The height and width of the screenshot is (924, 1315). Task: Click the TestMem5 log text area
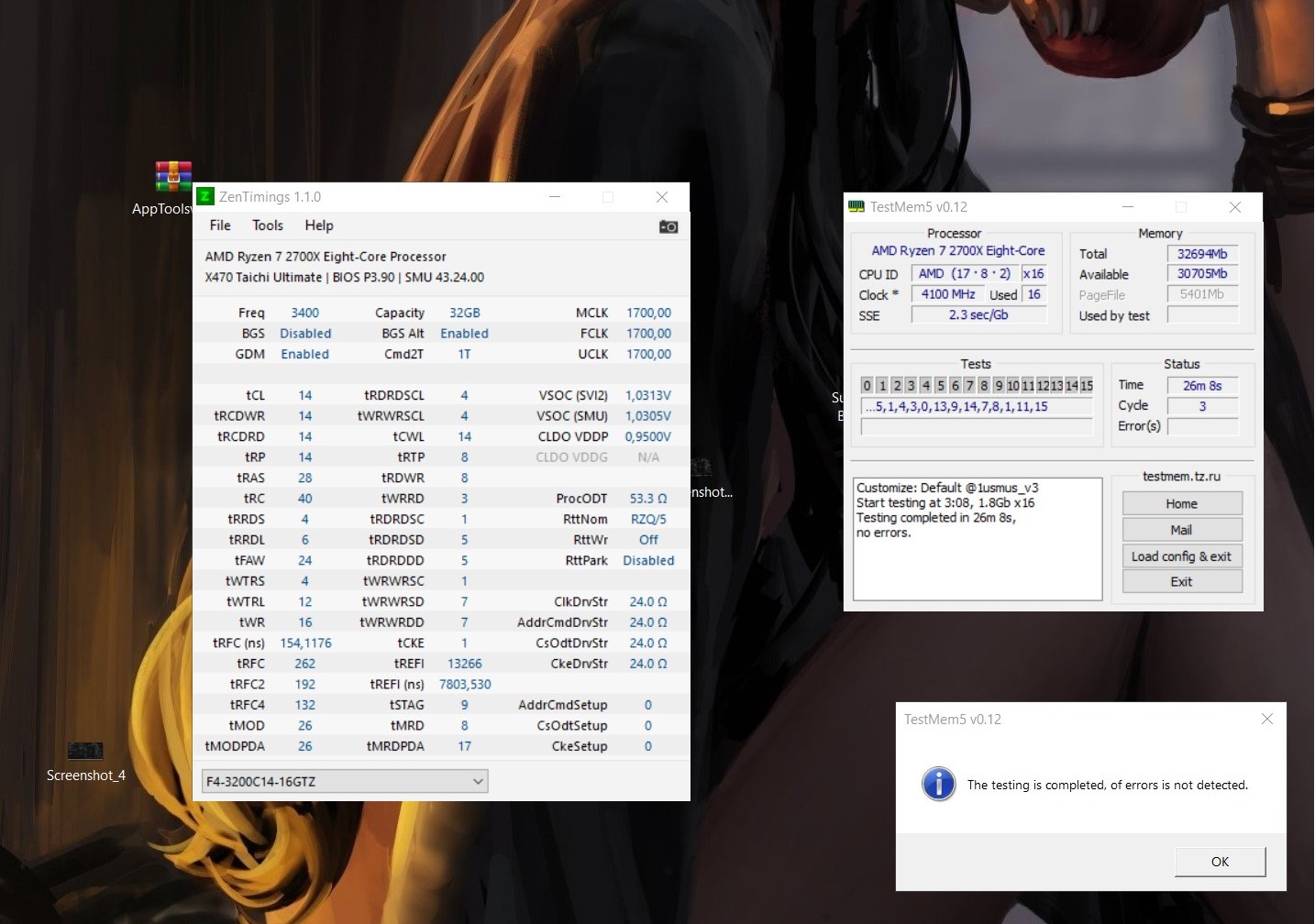click(978, 539)
